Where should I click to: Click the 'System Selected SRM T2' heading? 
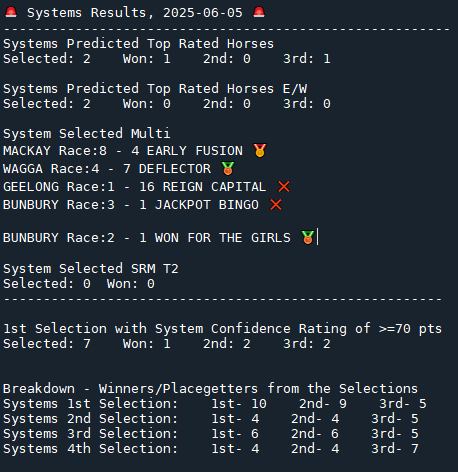91,269
